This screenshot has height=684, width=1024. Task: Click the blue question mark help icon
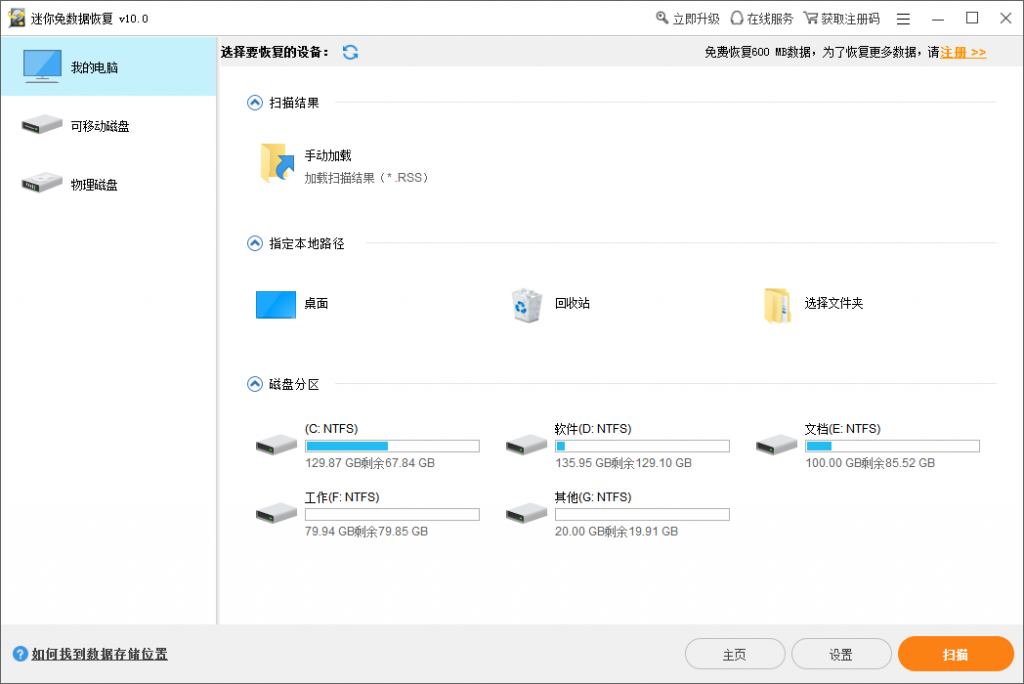pos(20,654)
